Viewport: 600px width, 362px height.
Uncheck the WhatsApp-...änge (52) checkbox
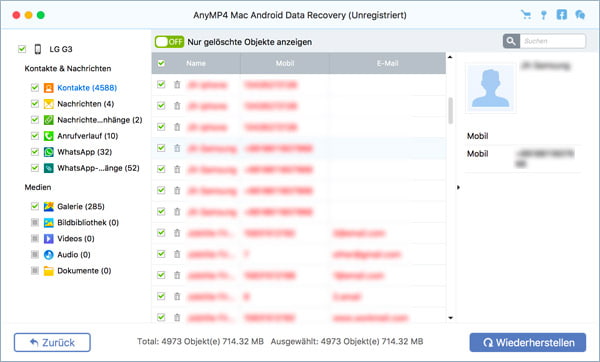[x=35, y=168]
